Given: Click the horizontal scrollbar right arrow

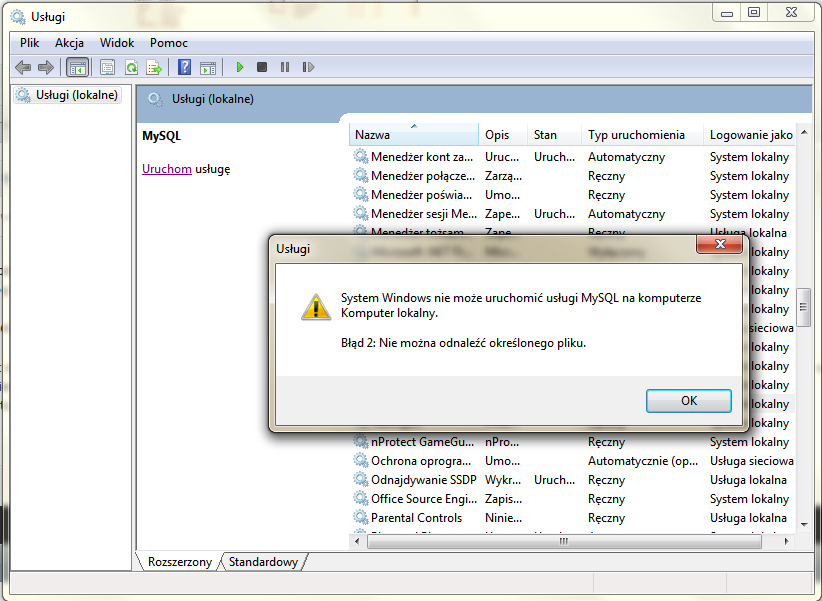Looking at the screenshot, I should (x=786, y=541).
